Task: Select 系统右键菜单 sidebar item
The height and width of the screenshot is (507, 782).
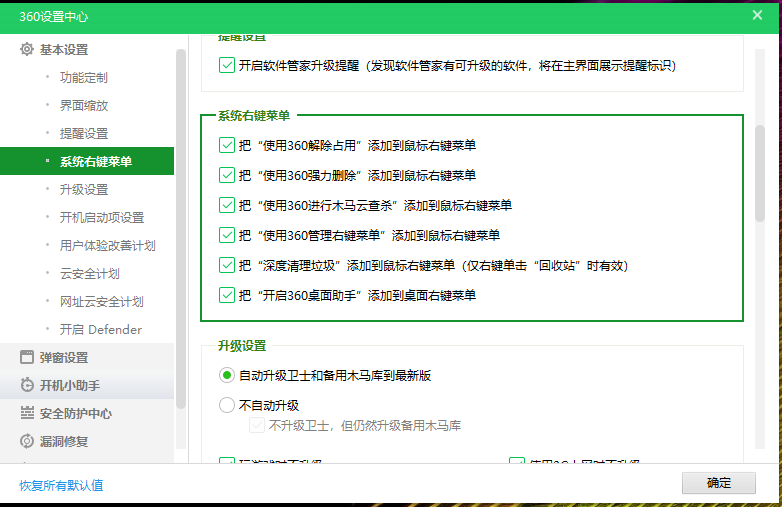Action: pos(87,161)
